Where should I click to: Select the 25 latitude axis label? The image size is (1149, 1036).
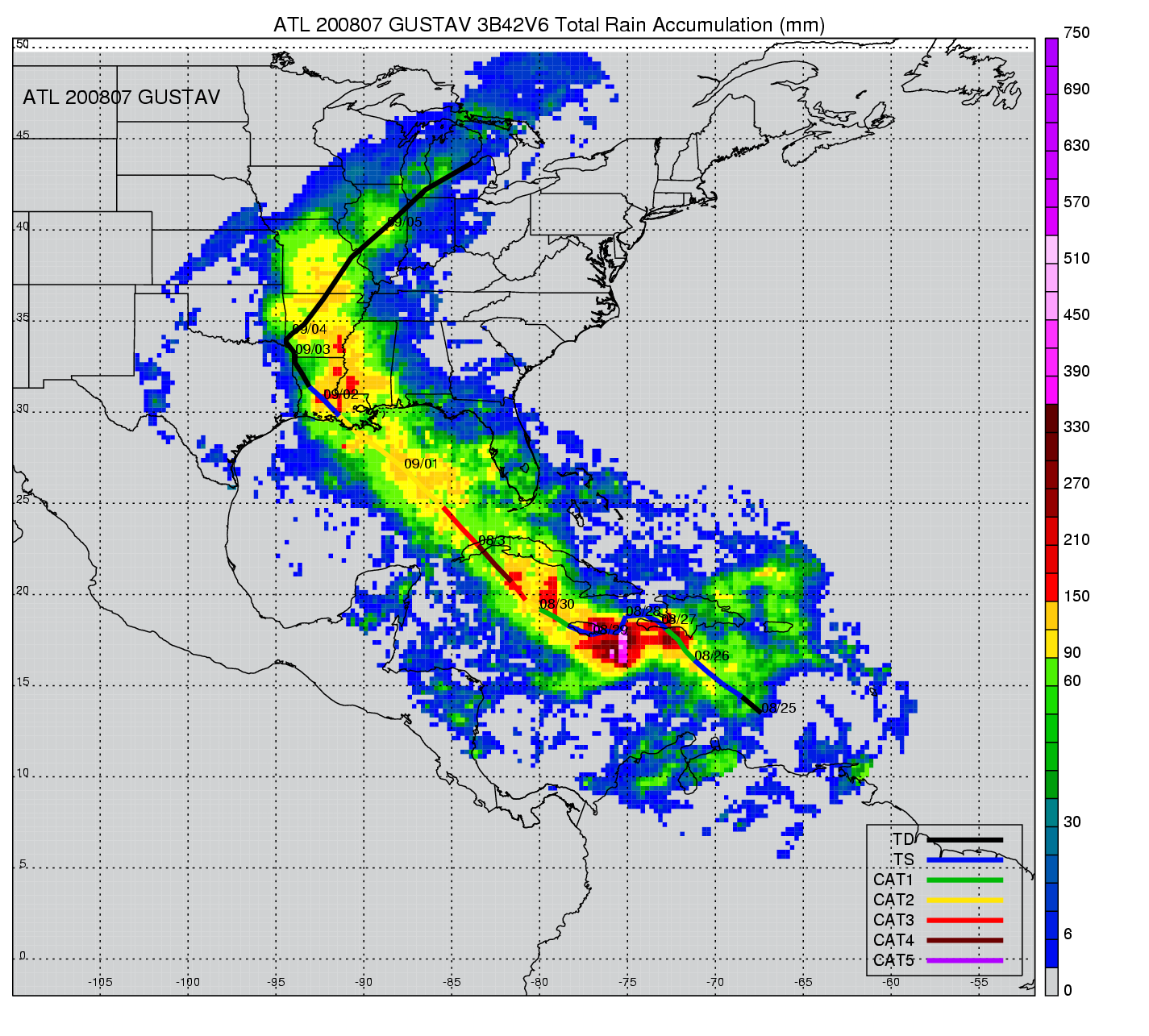[23, 500]
